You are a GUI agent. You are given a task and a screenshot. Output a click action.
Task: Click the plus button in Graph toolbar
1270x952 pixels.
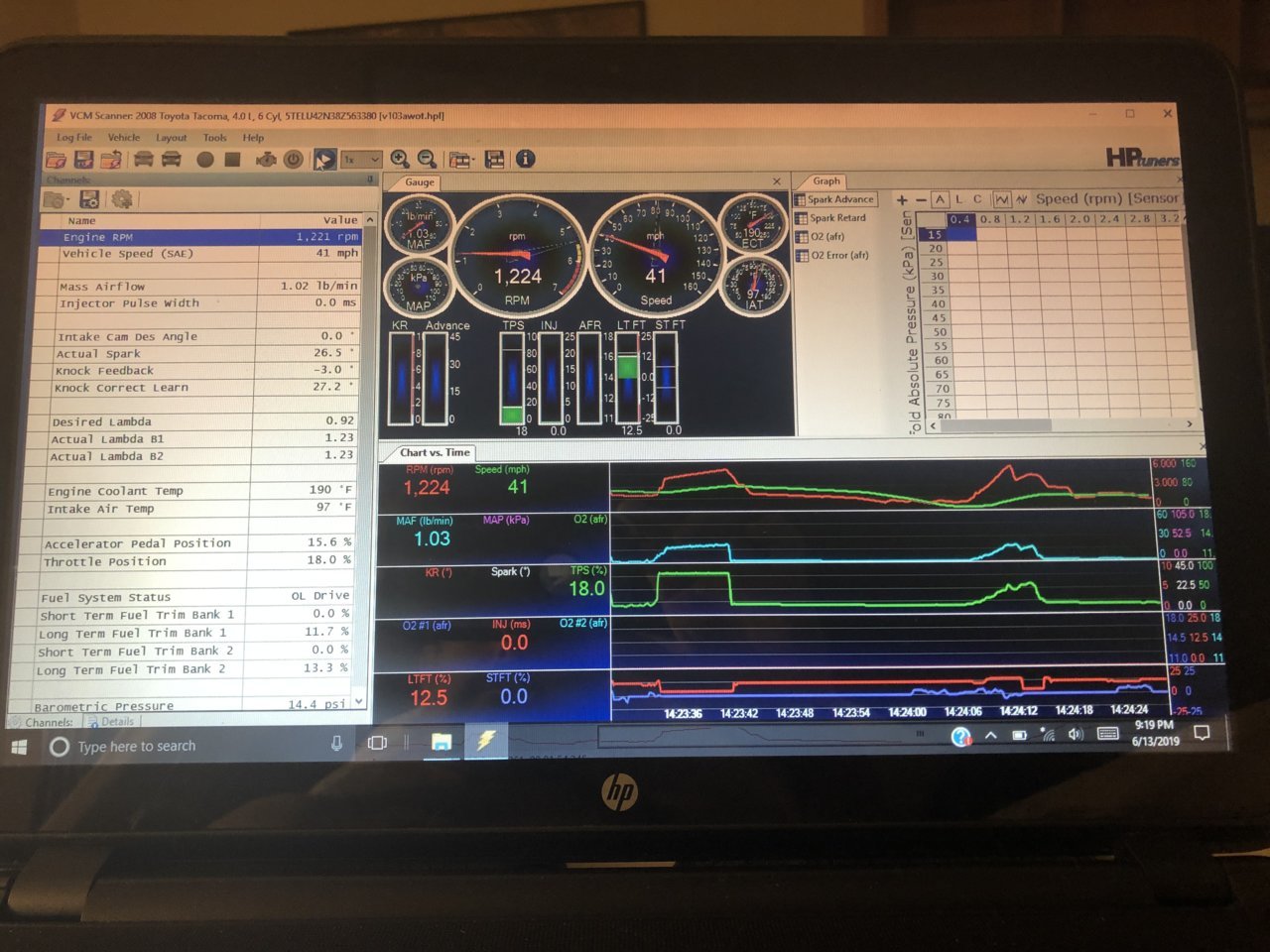click(902, 200)
